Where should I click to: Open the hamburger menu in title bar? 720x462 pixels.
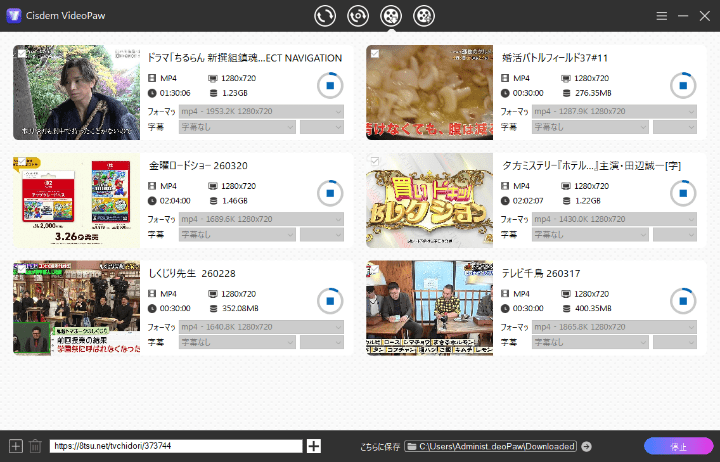[662, 17]
